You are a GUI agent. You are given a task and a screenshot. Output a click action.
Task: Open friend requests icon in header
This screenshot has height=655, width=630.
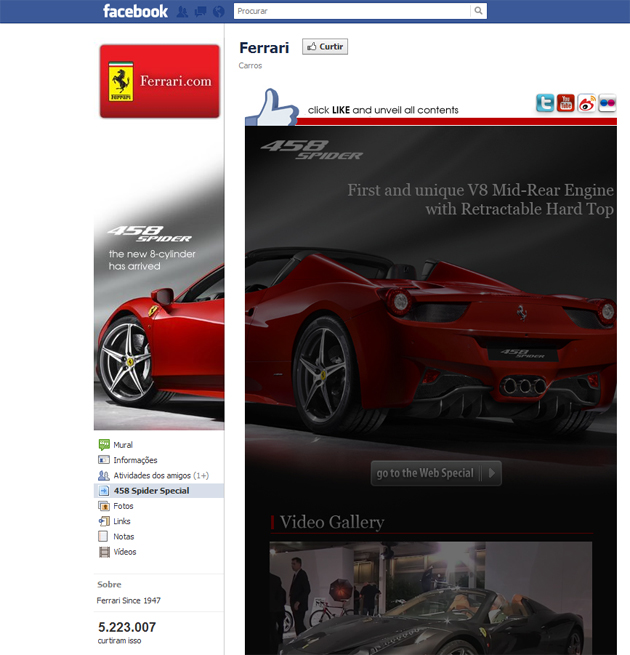click(x=182, y=12)
